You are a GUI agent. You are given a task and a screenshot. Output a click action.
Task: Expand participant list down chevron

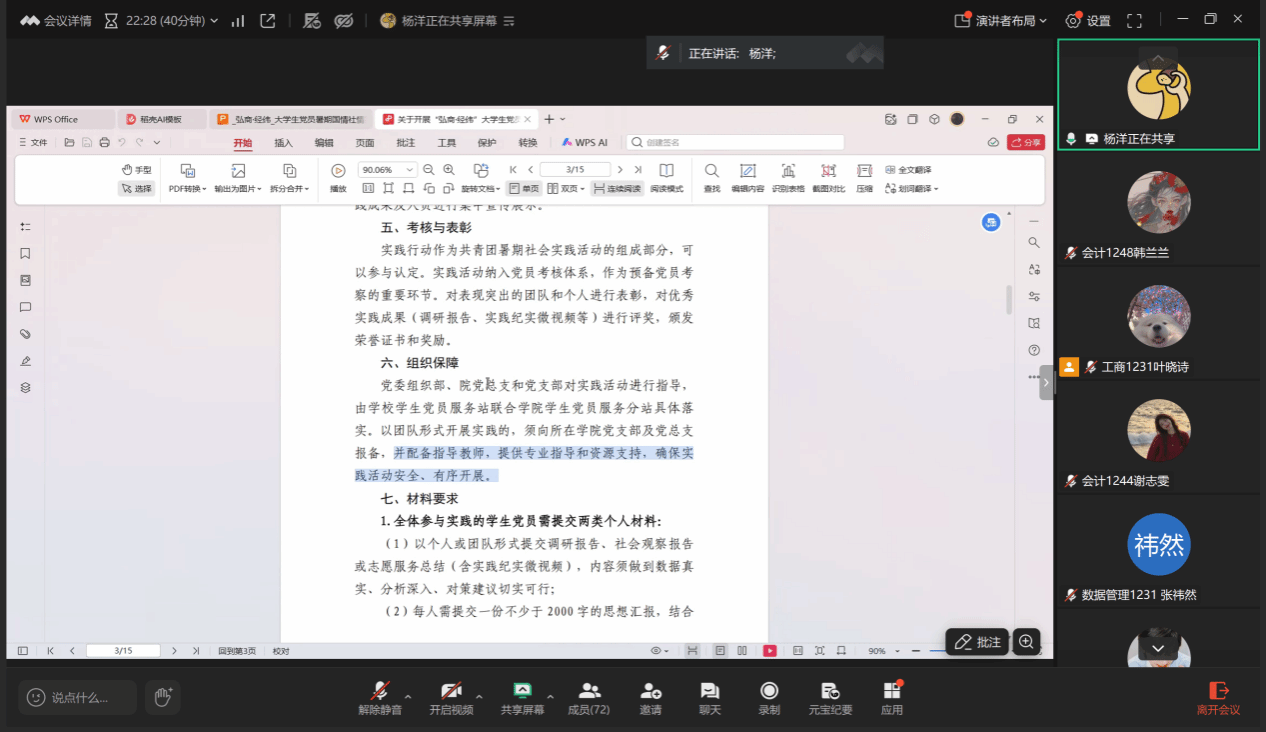(x=1158, y=649)
